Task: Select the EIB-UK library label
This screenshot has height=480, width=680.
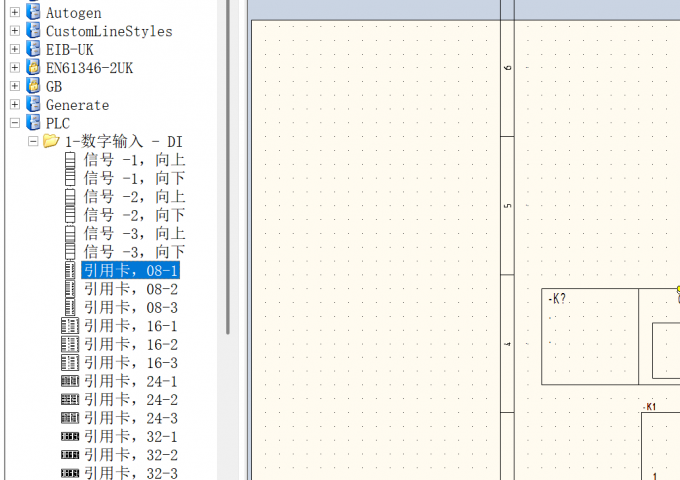Action: pos(69,49)
